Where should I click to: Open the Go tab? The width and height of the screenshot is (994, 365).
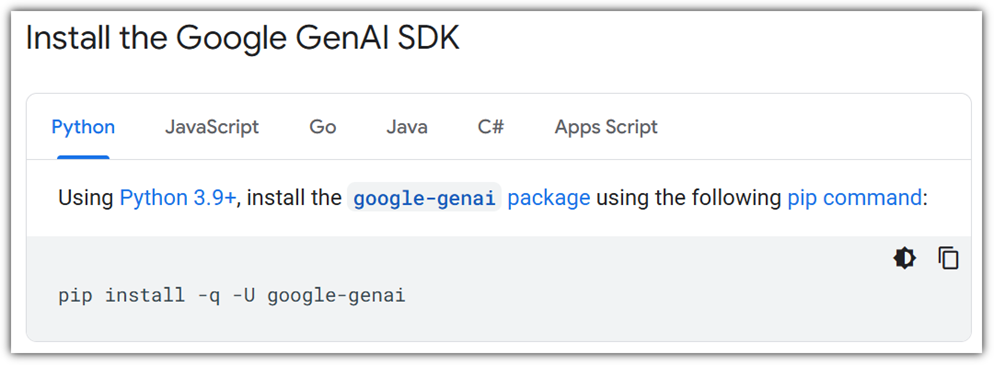coord(323,127)
